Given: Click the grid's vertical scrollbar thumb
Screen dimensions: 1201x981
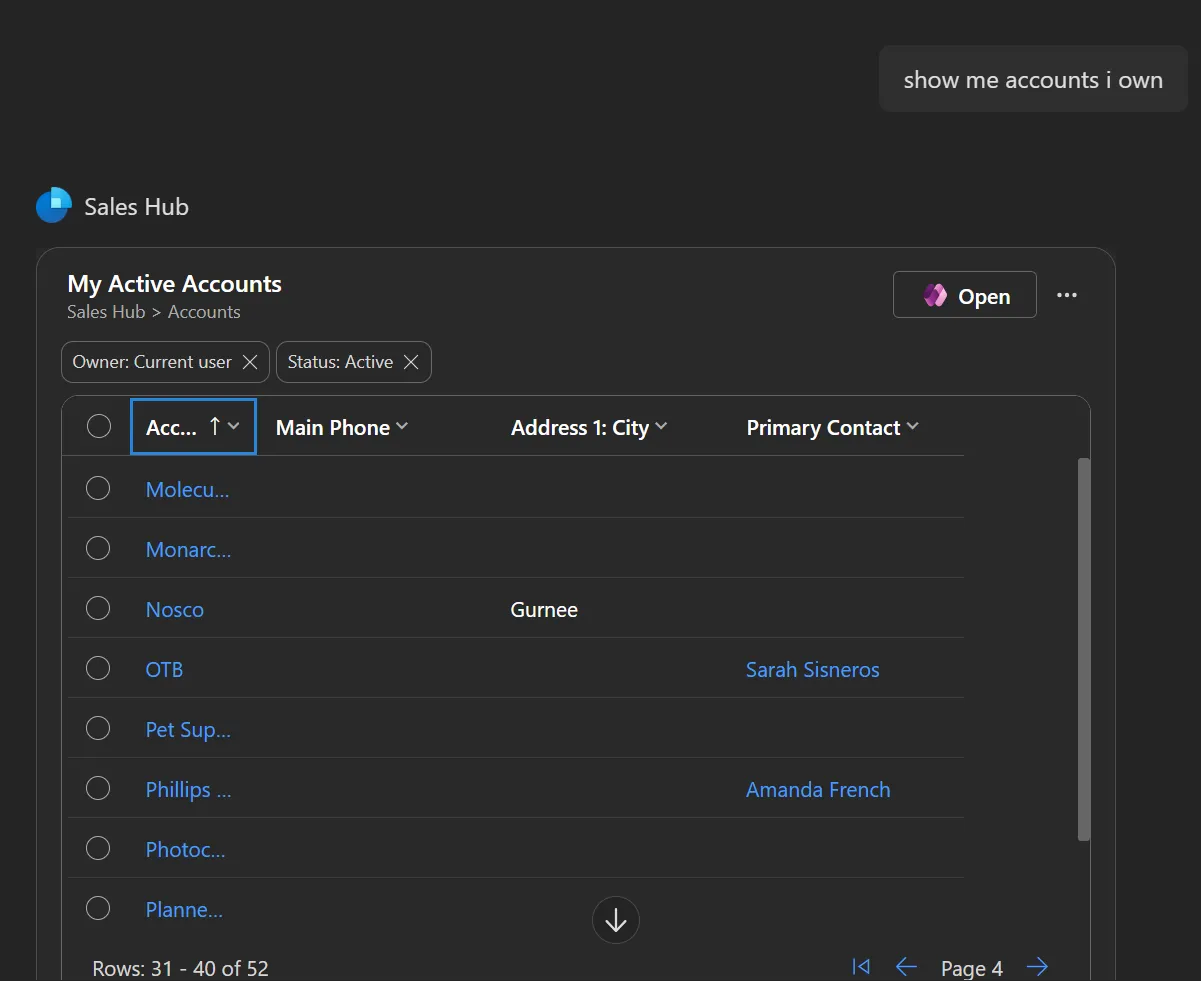Looking at the screenshot, I should tap(1084, 650).
